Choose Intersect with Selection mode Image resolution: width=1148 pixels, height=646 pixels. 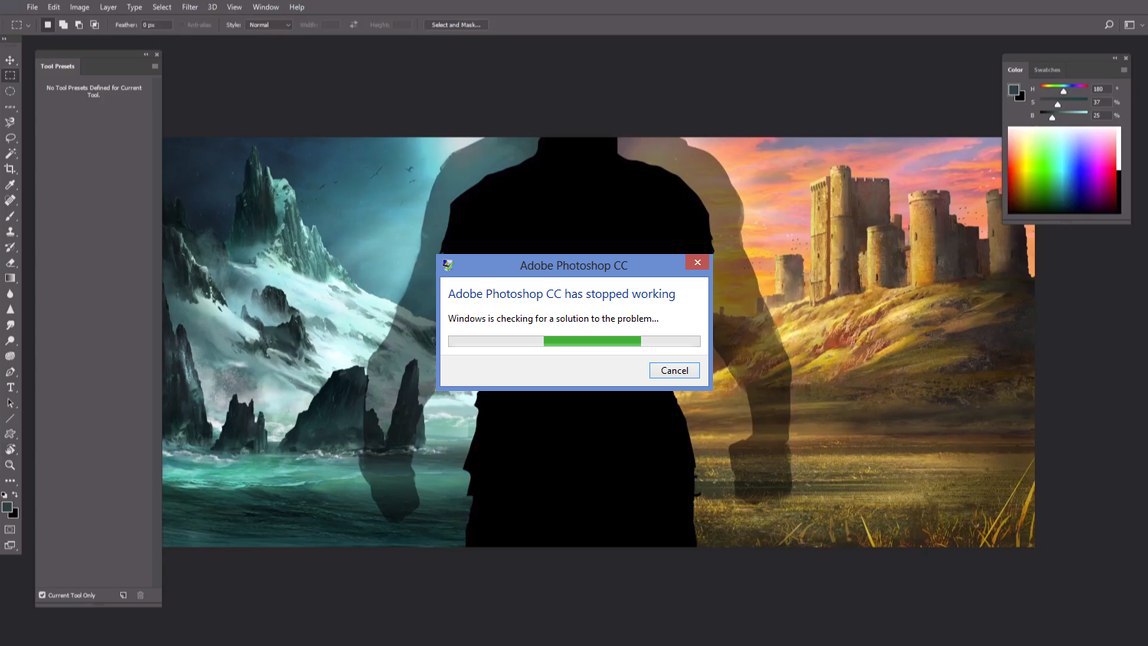tap(94, 25)
